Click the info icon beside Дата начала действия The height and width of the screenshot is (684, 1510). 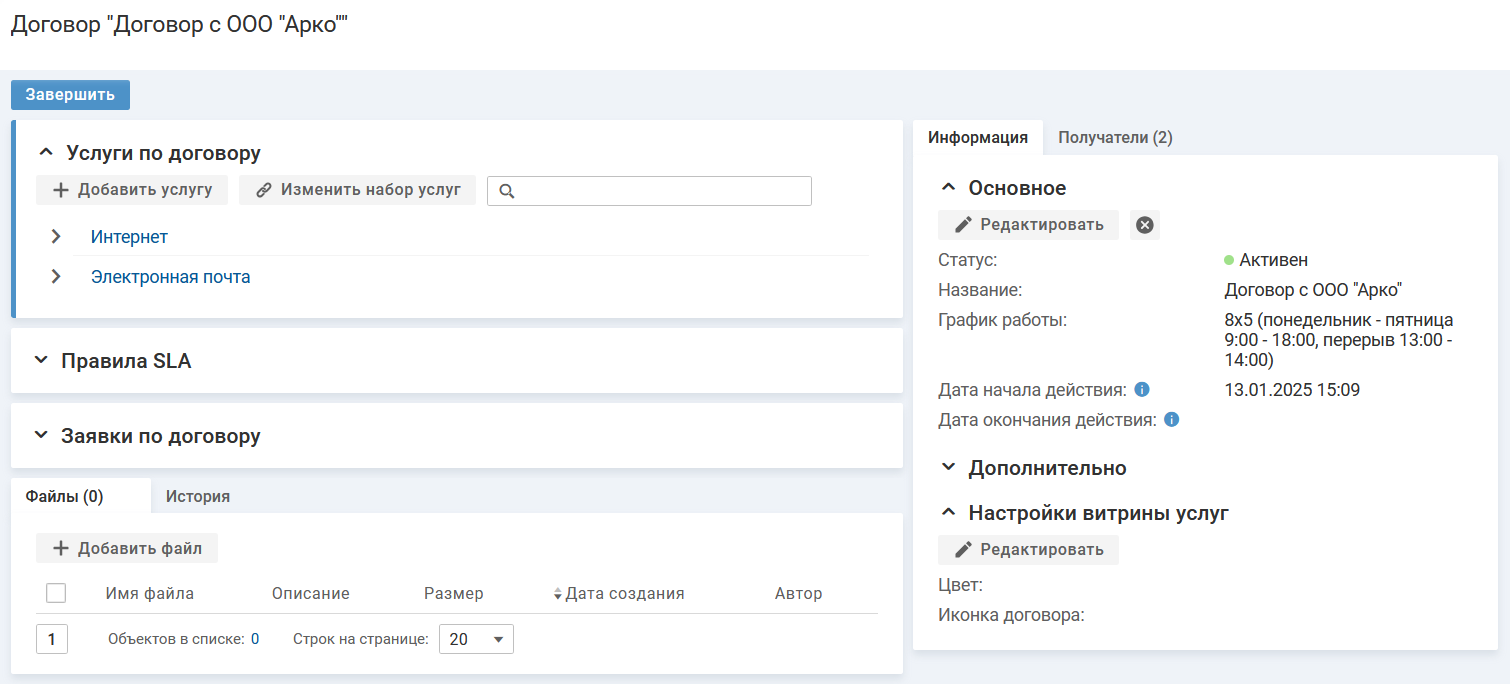tap(1142, 390)
